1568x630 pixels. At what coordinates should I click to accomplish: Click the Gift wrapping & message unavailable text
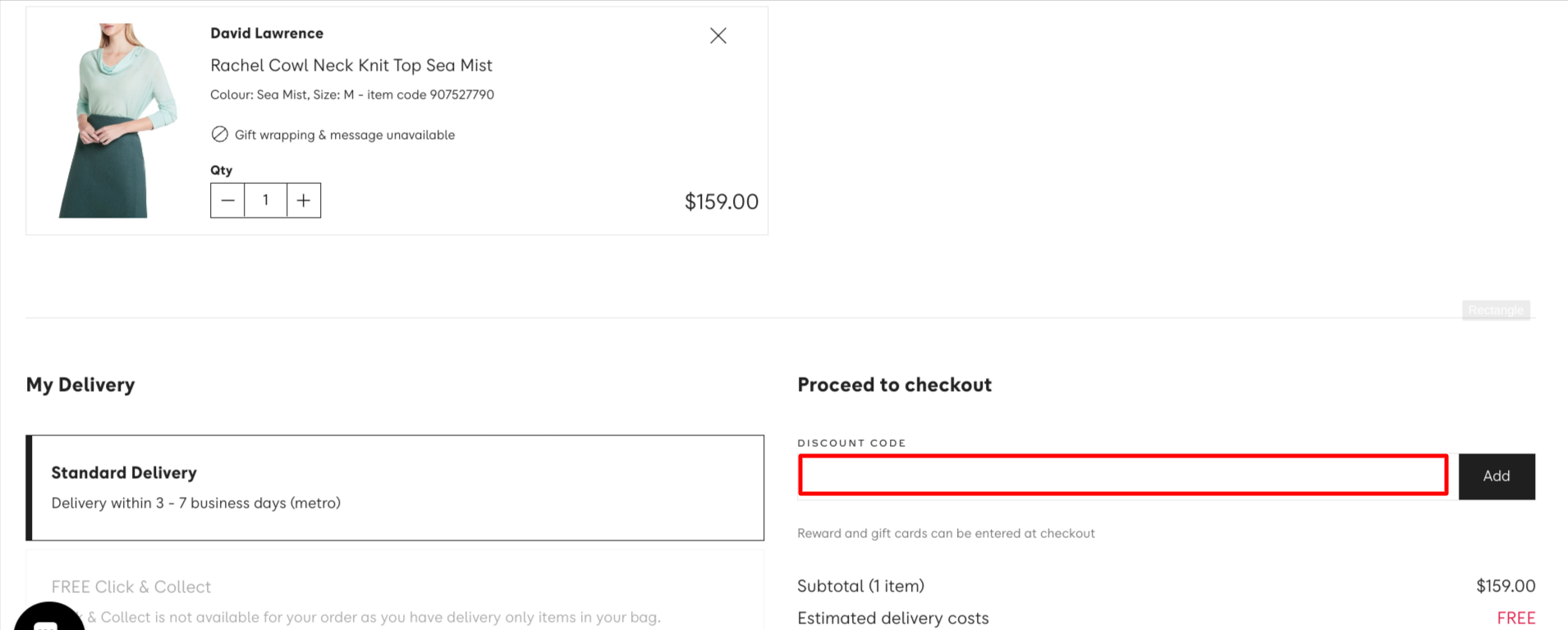point(345,135)
